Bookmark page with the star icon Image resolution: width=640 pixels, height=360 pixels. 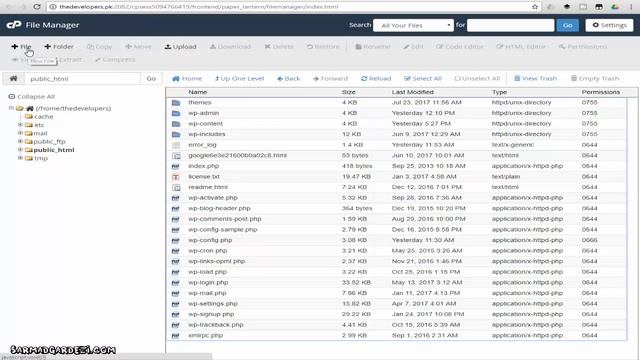click(x=535, y=7)
